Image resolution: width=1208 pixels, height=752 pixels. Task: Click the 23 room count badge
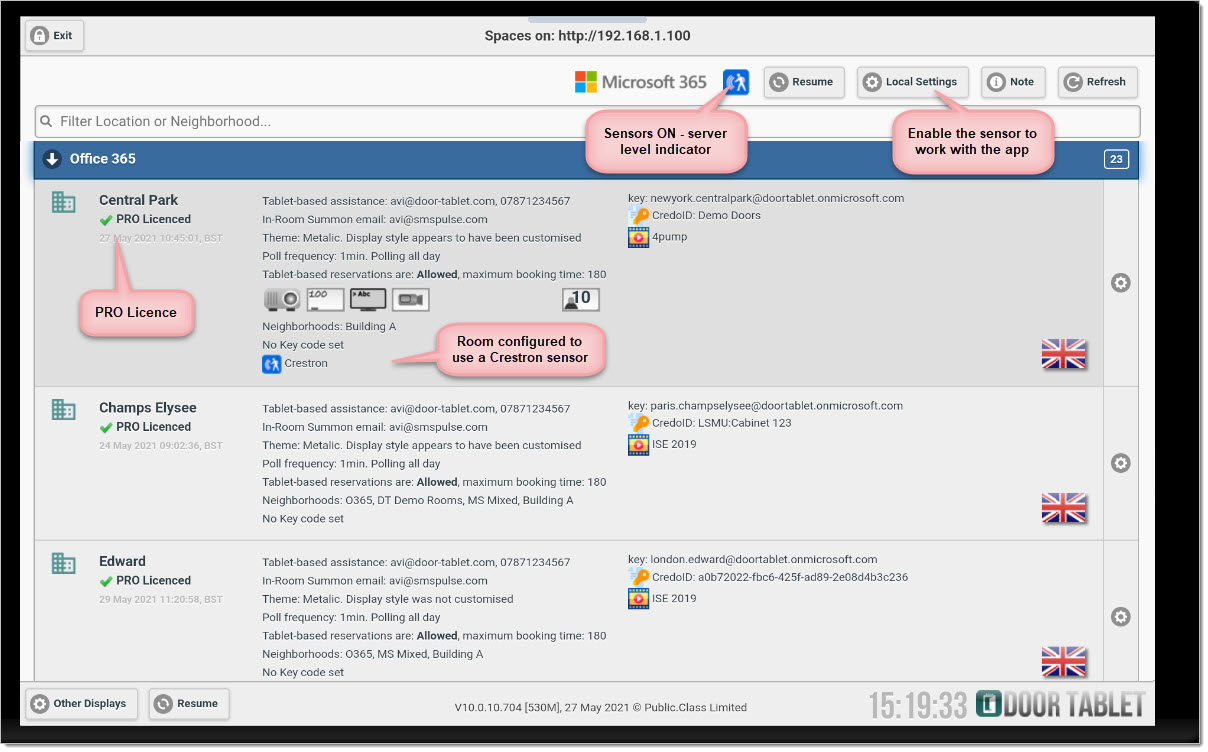pyautogui.click(x=1116, y=159)
